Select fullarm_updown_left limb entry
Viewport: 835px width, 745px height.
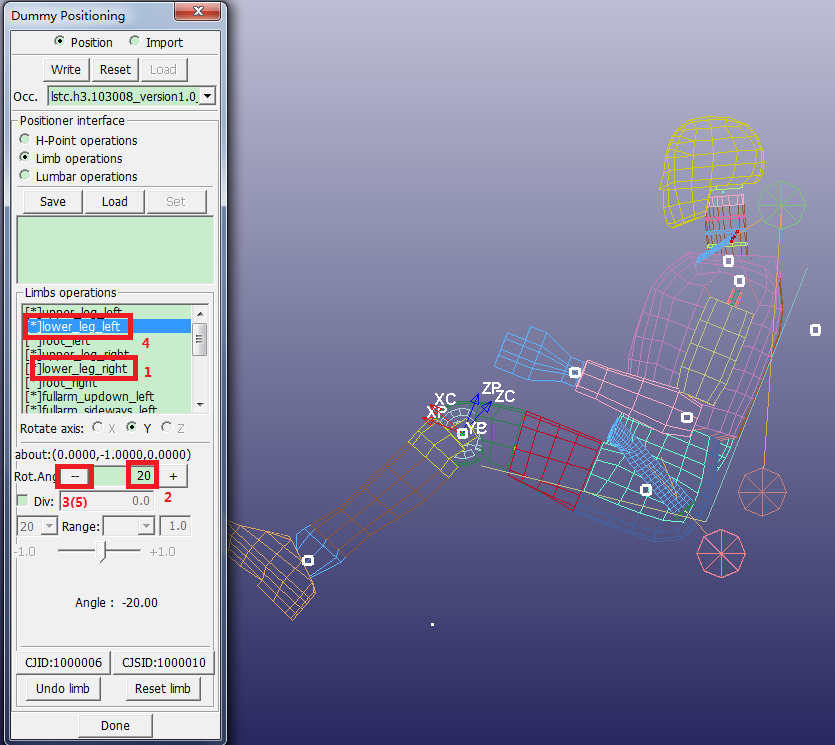pyautogui.click(x=91, y=396)
